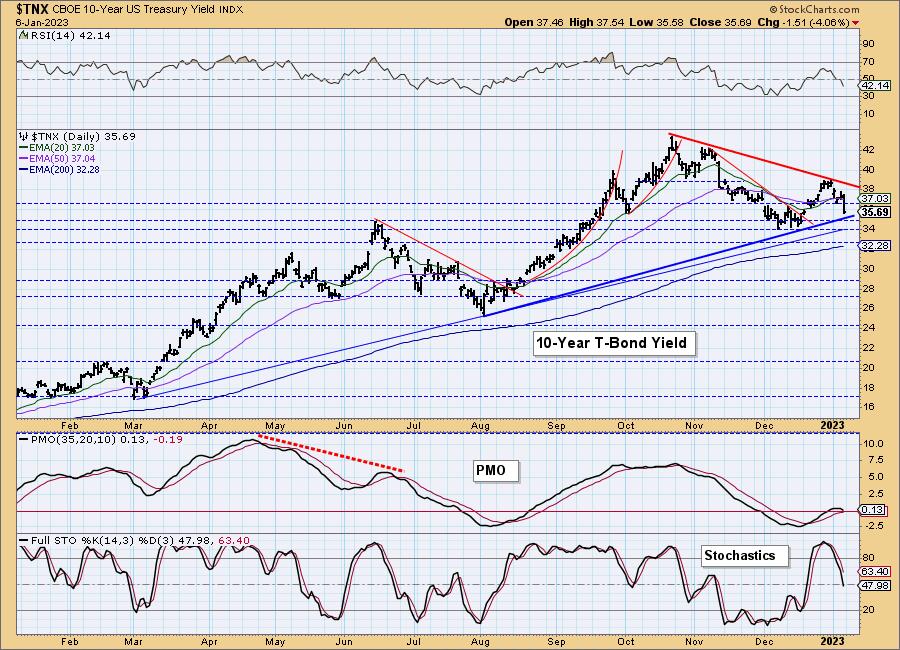Click the CBOE 10-Year US Treasury Yield name
Viewport: 900px width, 650px height.
pyautogui.click(x=134, y=10)
